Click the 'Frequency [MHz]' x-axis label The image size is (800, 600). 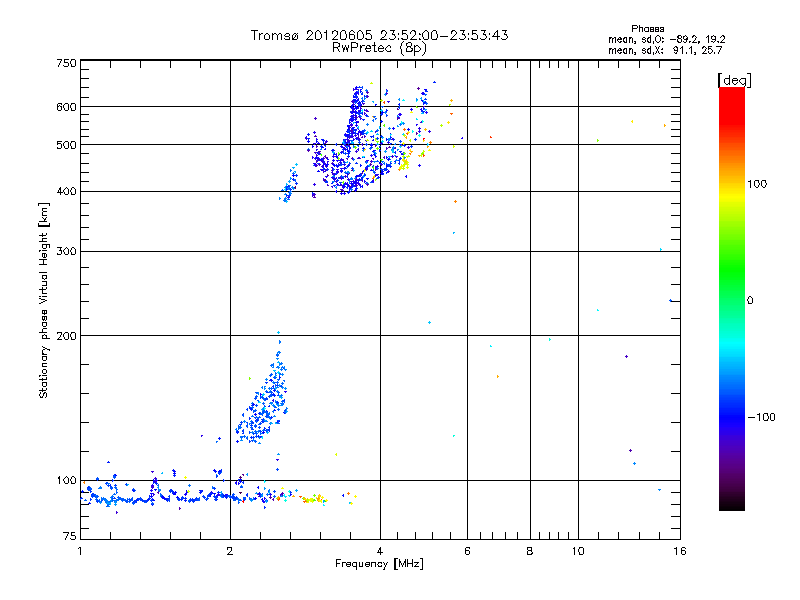[379, 564]
